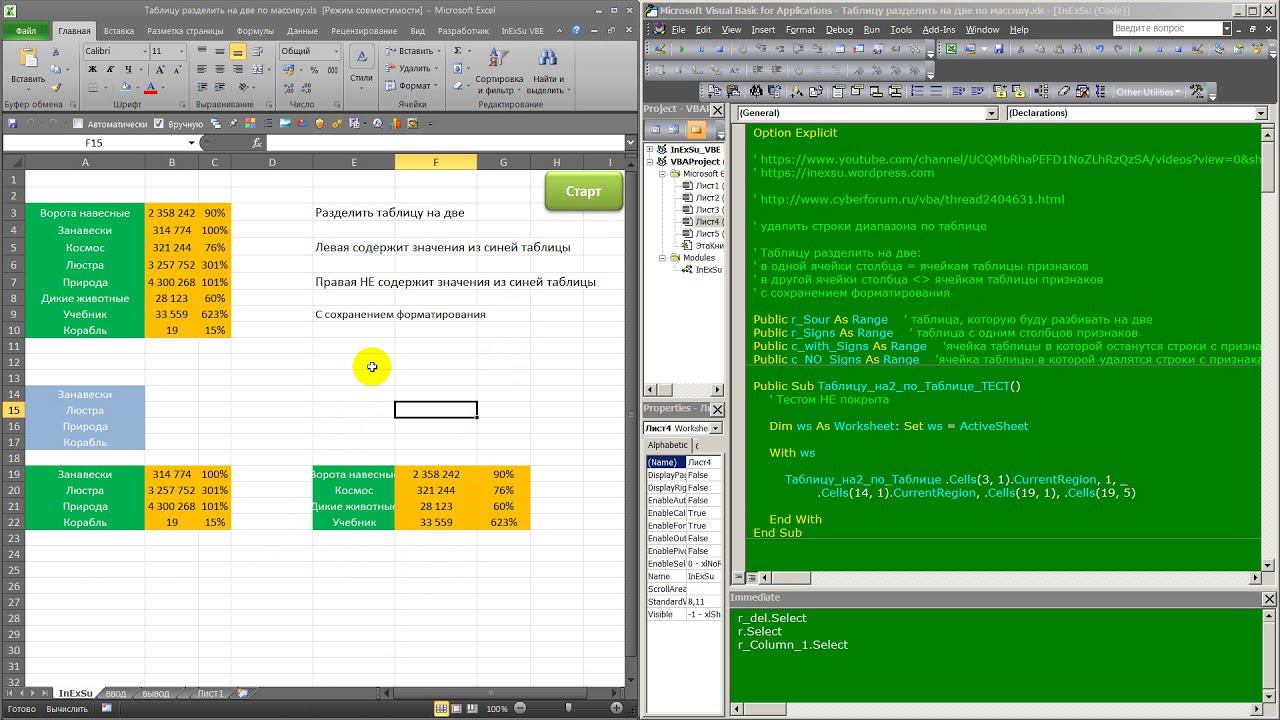Uncheck the Вручную checkbox
Viewport: 1280px width, 720px height.
click(x=160, y=124)
